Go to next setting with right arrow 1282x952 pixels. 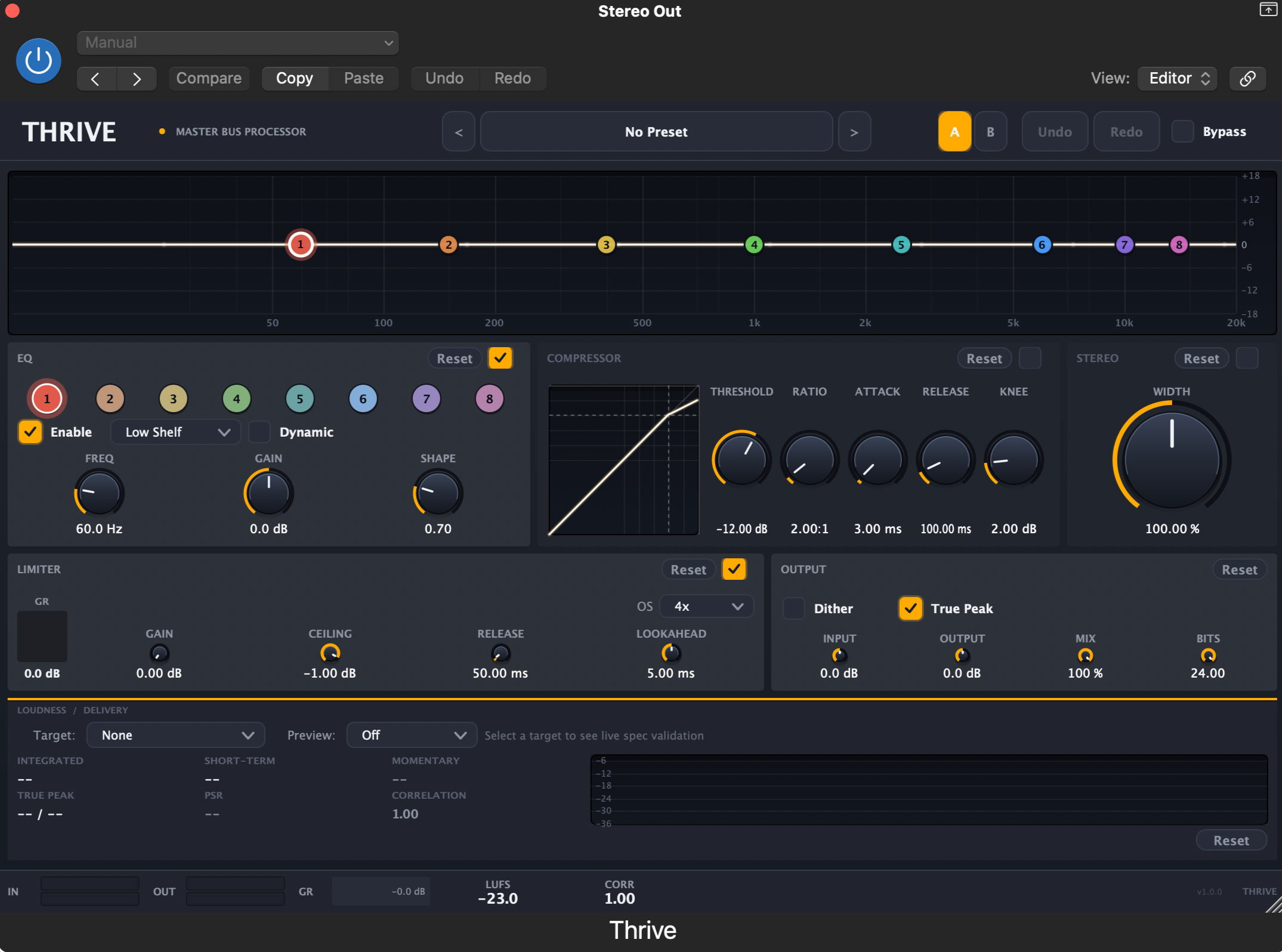[137, 78]
